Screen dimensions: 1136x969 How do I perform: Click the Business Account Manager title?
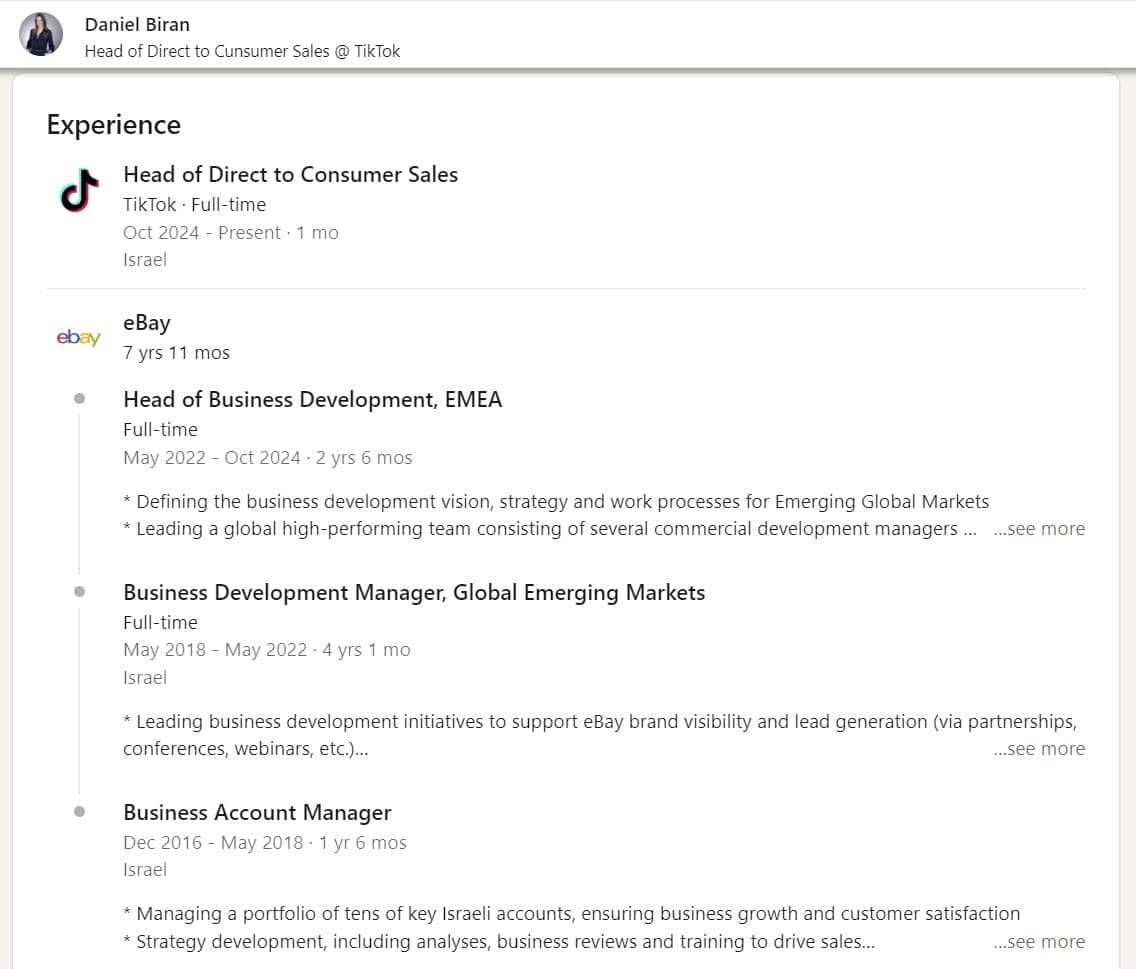(257, 813)
